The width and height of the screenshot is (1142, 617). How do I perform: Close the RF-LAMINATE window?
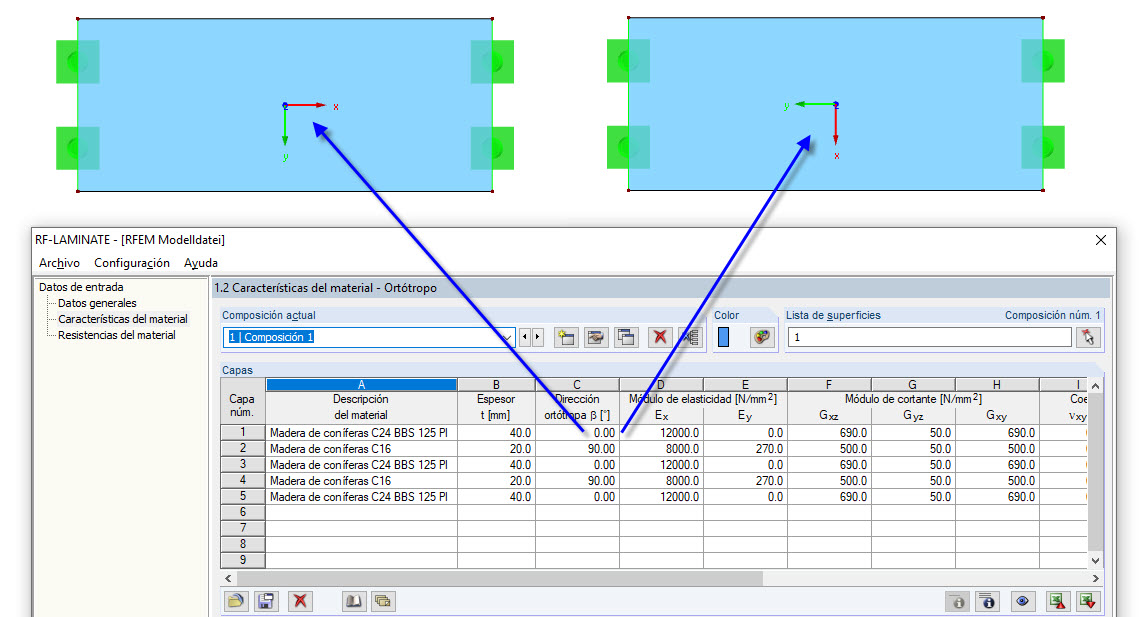click(x=1100, y=240)
